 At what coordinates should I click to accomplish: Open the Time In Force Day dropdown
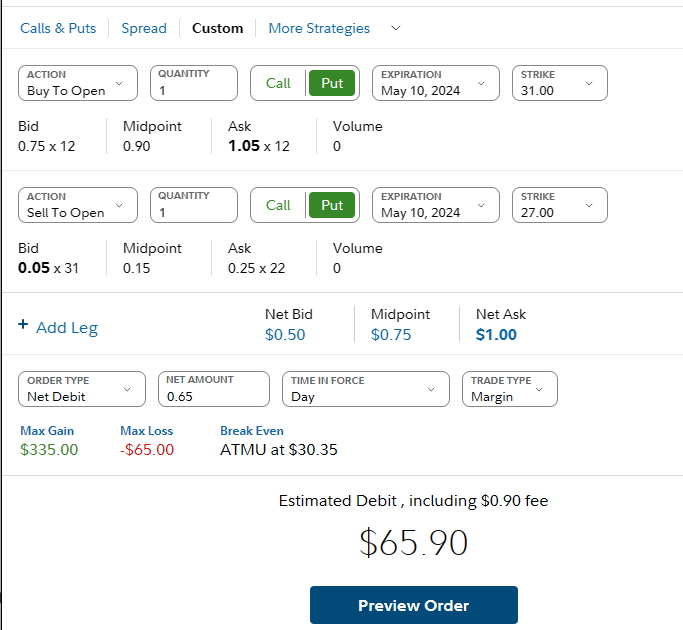click(366, 389)
